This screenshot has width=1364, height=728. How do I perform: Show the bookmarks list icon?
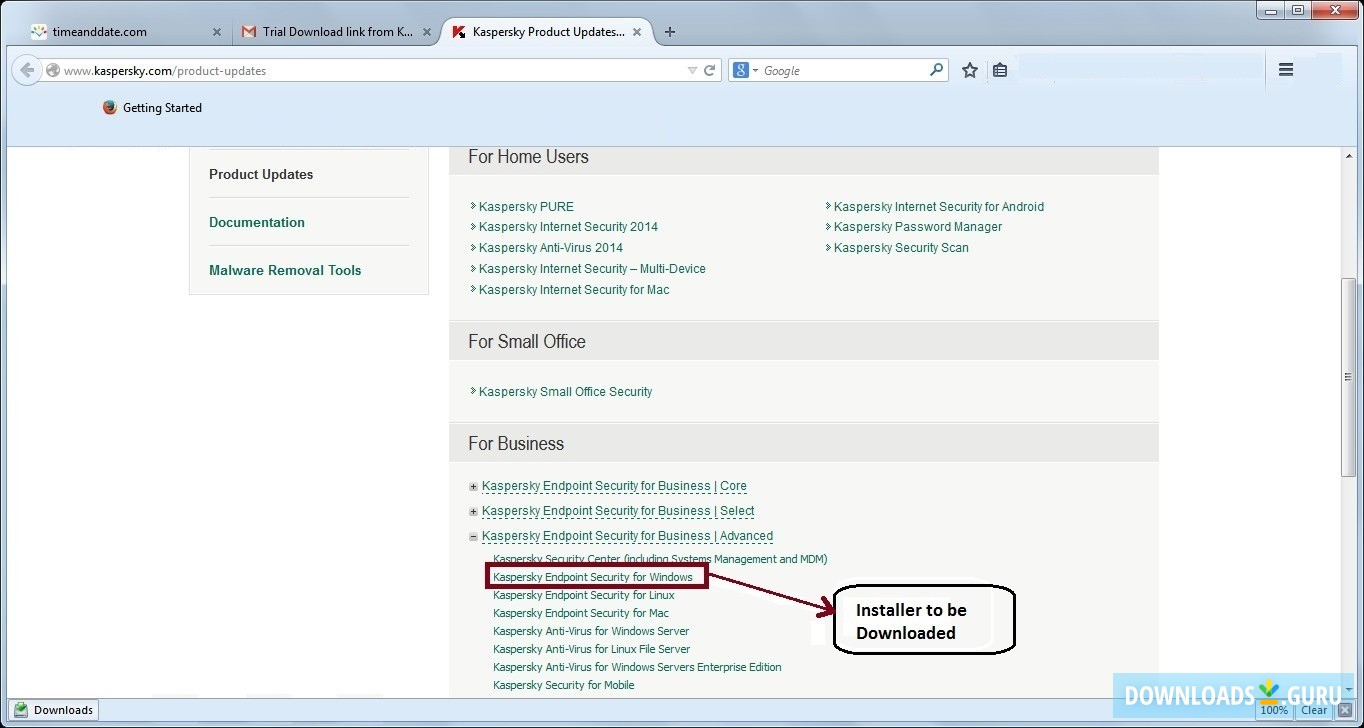pos(1000,70)
